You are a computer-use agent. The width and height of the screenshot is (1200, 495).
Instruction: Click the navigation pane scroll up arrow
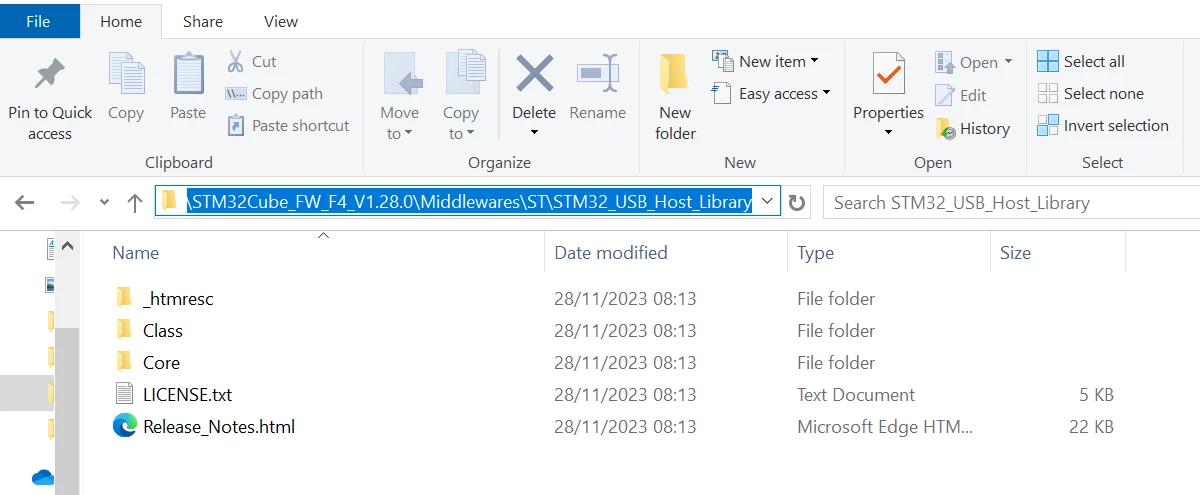click(67, 244)
